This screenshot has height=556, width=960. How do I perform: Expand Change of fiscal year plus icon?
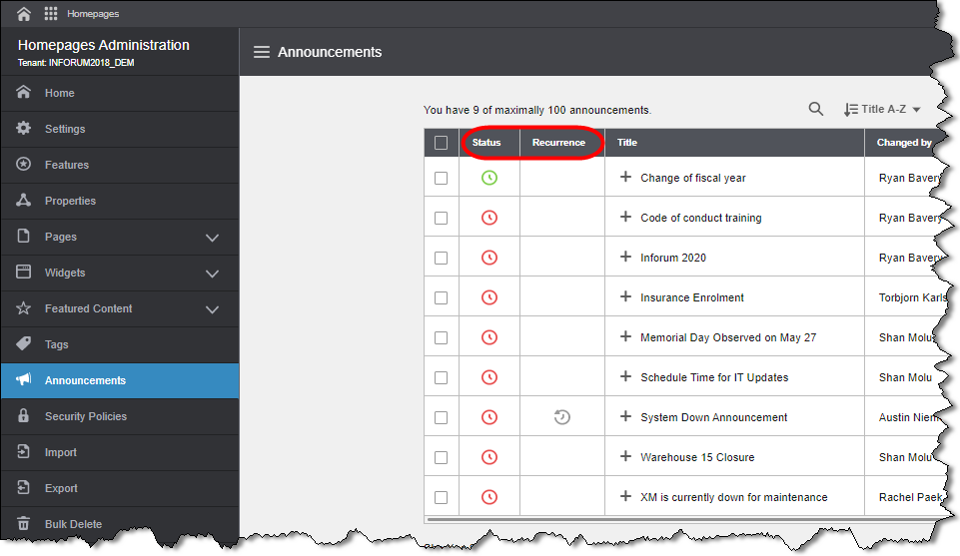[x=625, y=177]
